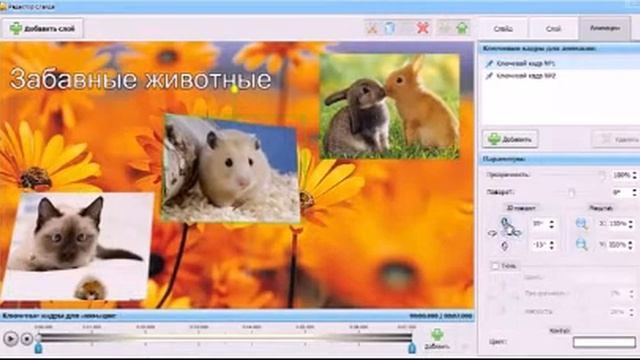Select the 'Забавные животные' title text layer
This screenshot has width=640, height=360.
coord(140,79)
